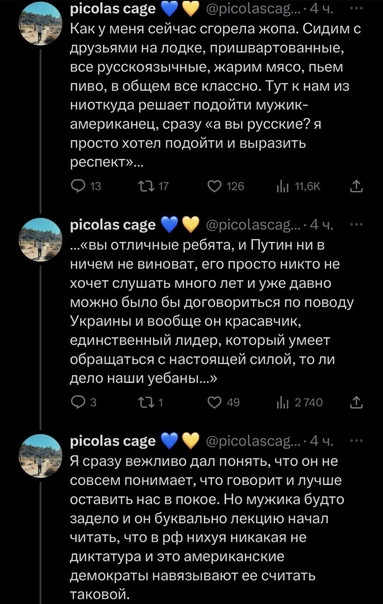This screenshot has height=604, width=383.
Task: Open avatar on the third tweet
Action: (40, 456)
